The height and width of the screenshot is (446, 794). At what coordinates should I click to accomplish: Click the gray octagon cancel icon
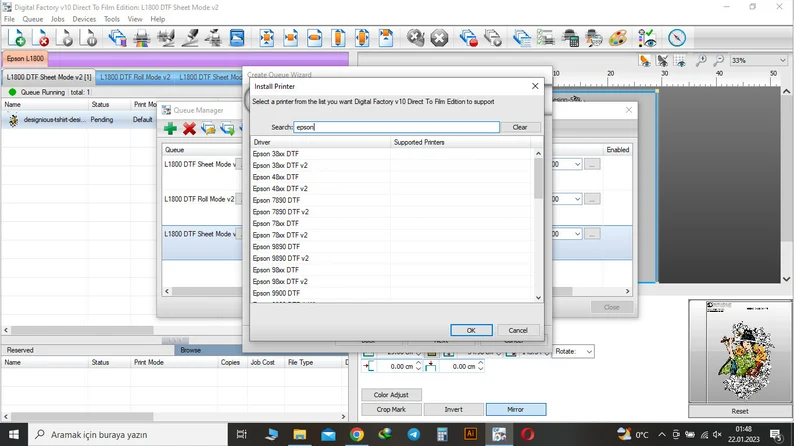(439, 38)
